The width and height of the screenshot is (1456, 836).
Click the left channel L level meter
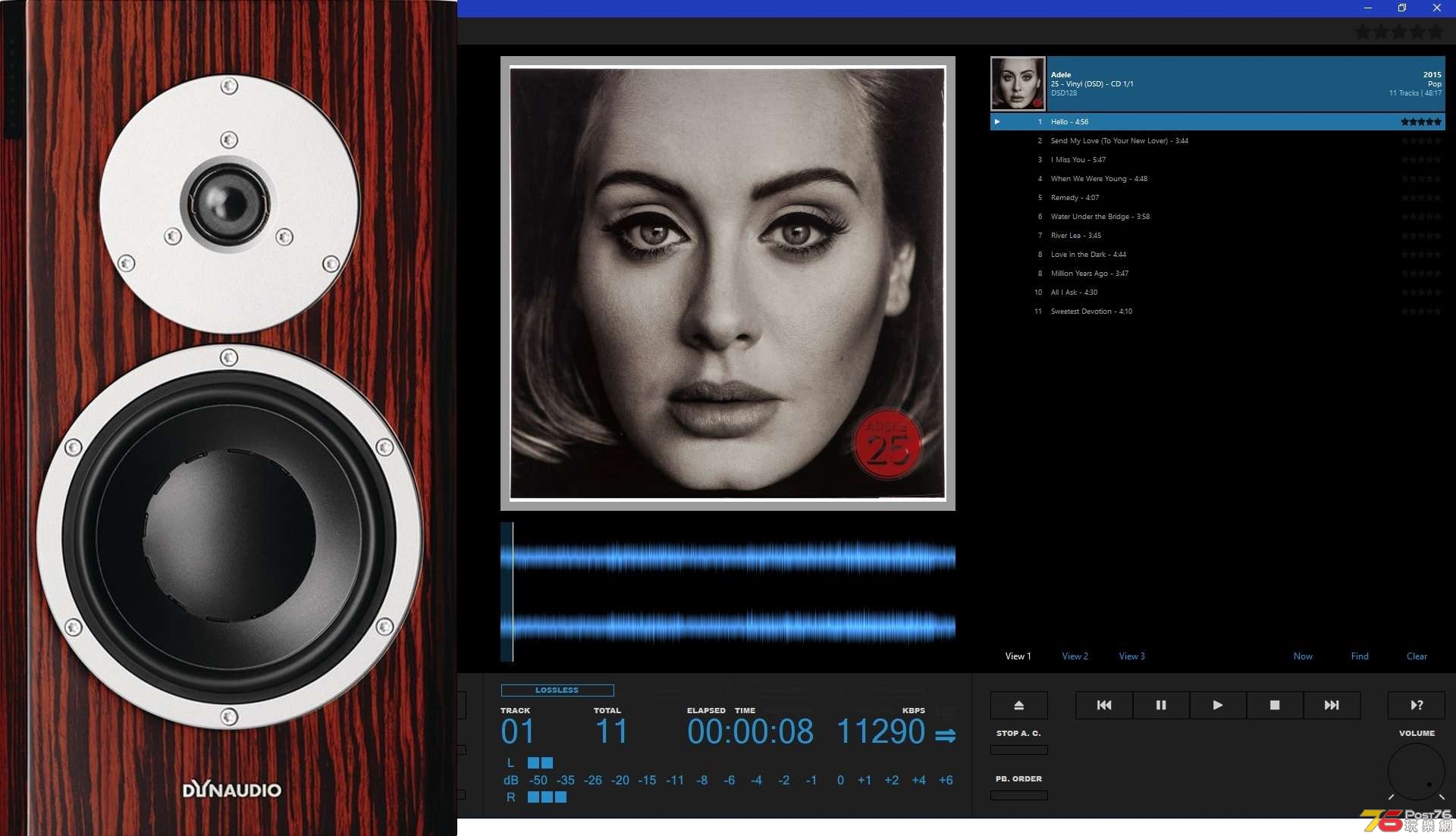540,762
